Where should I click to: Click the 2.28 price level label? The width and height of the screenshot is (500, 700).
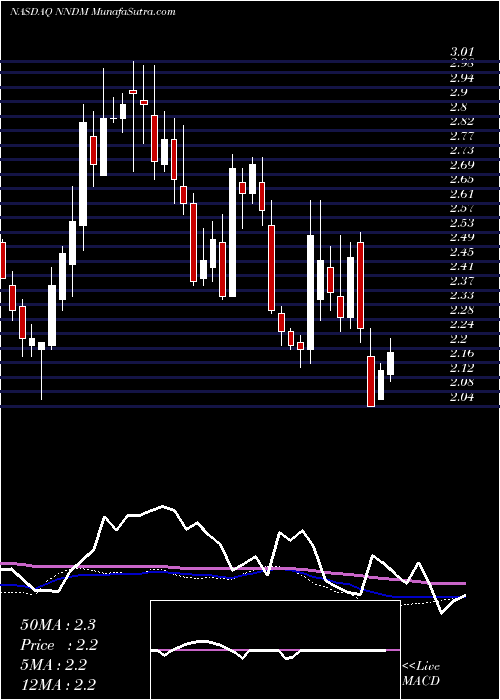coord(462,310)
